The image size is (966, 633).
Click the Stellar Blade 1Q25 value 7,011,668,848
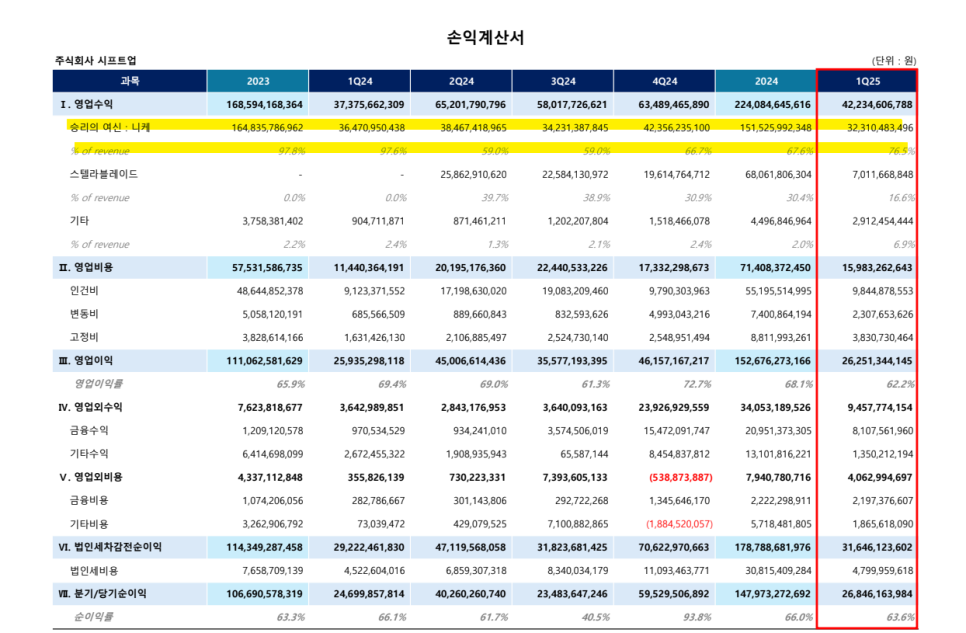[882, 174]
